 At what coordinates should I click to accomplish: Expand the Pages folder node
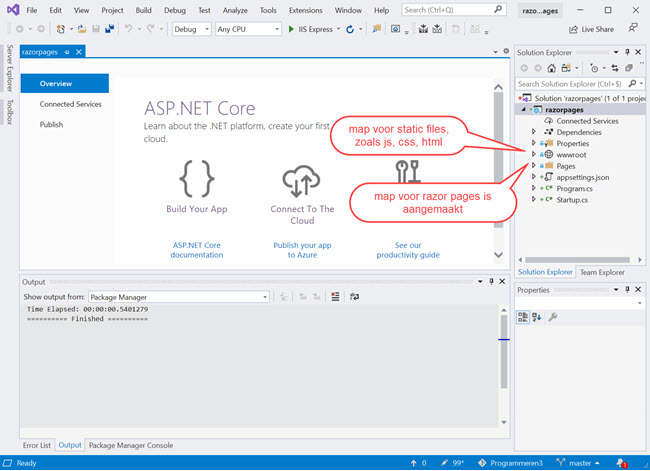coord(534,165)
